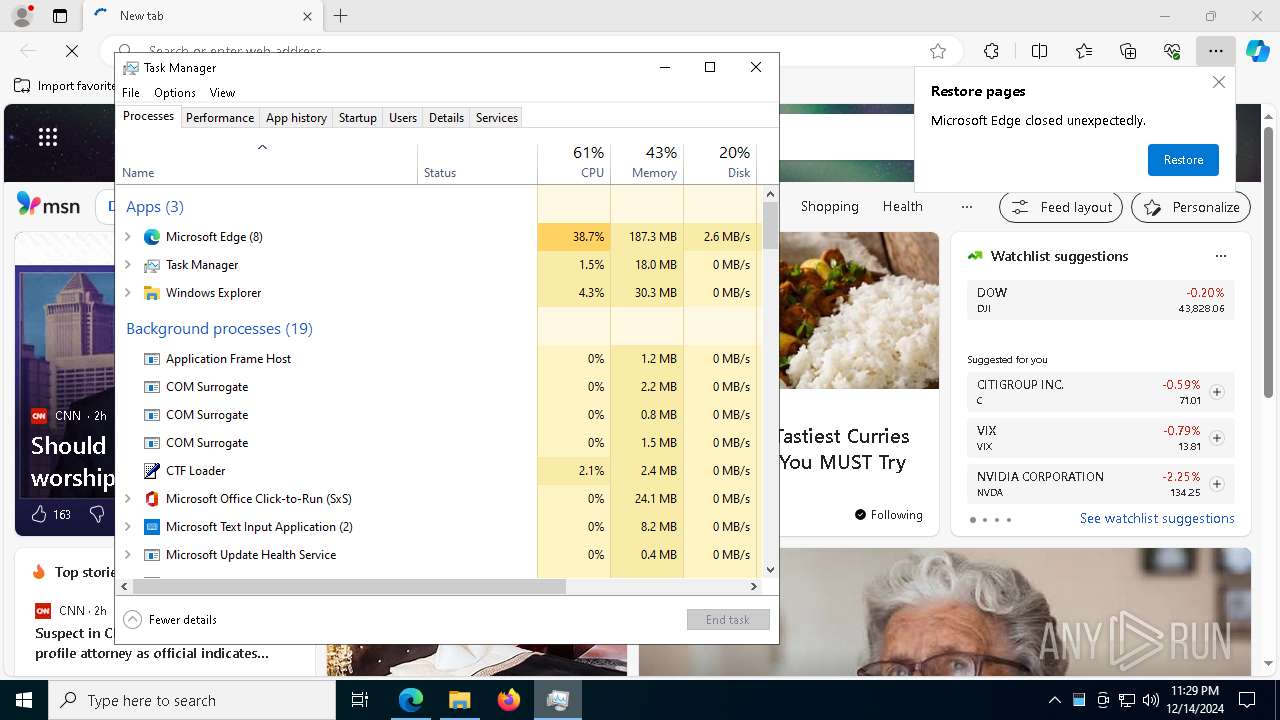1280x720 pixels.
Task: Click the Microsoft Office Click-to-Run icon
Action: pos(152,499)
